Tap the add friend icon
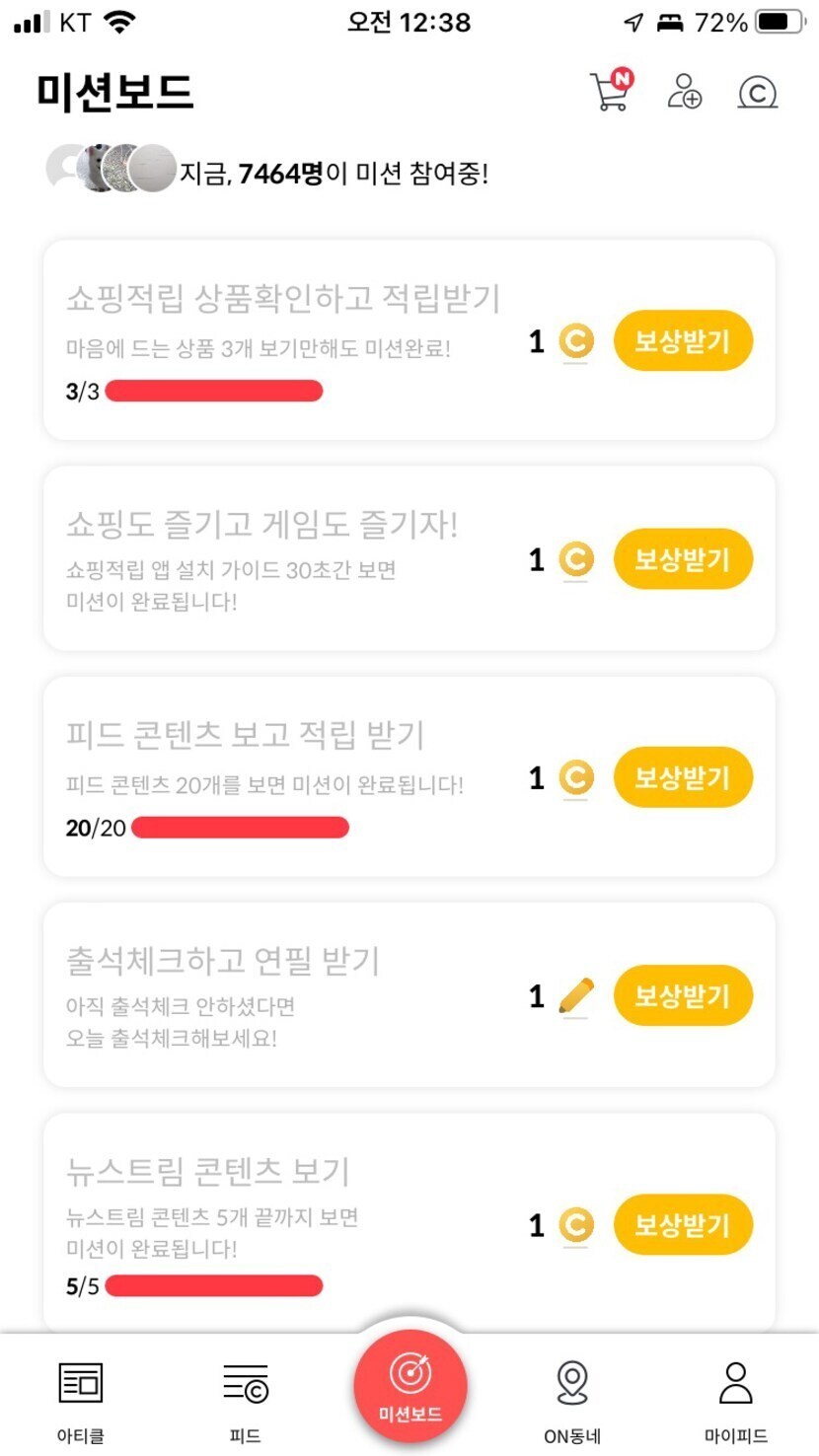The width and height of the screenshot is (819, 1456). pyautogui.click(x=684, y=92)
